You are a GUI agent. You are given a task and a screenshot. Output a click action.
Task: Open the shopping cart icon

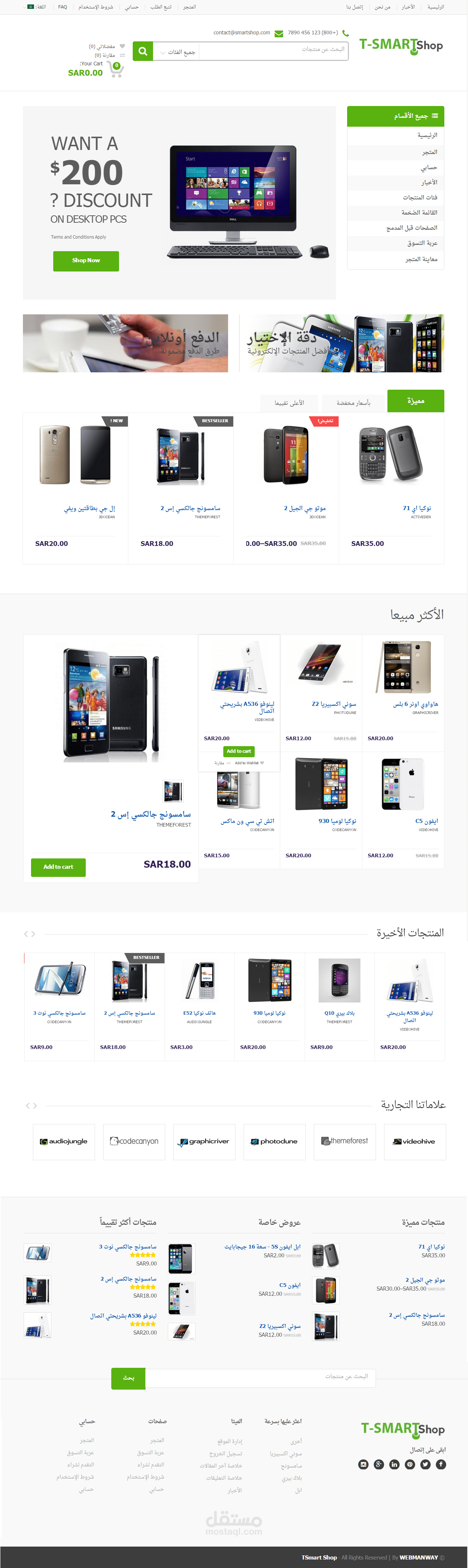point(116,69)
